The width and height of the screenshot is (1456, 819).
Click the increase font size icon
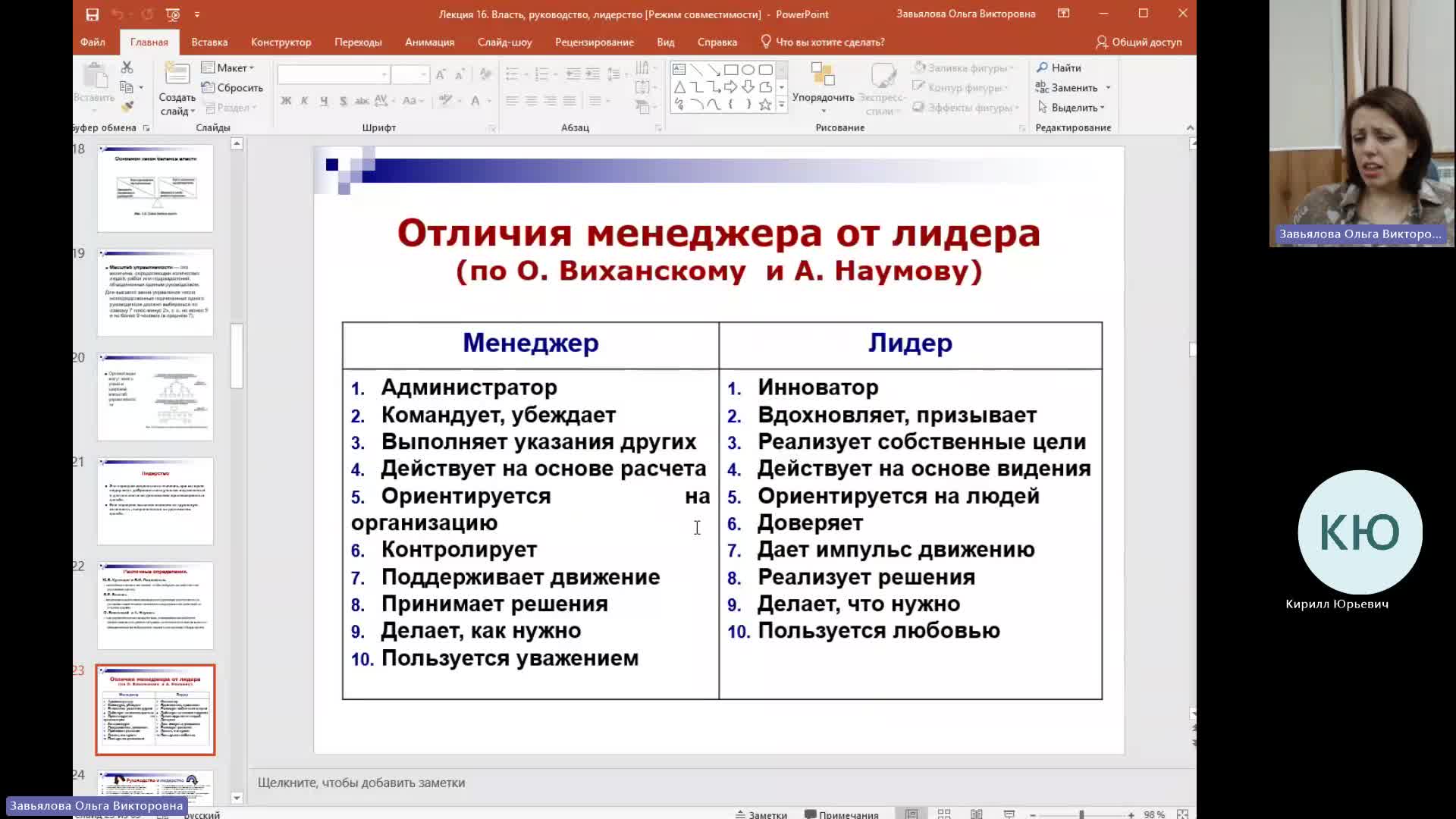(x=441, y=74)
